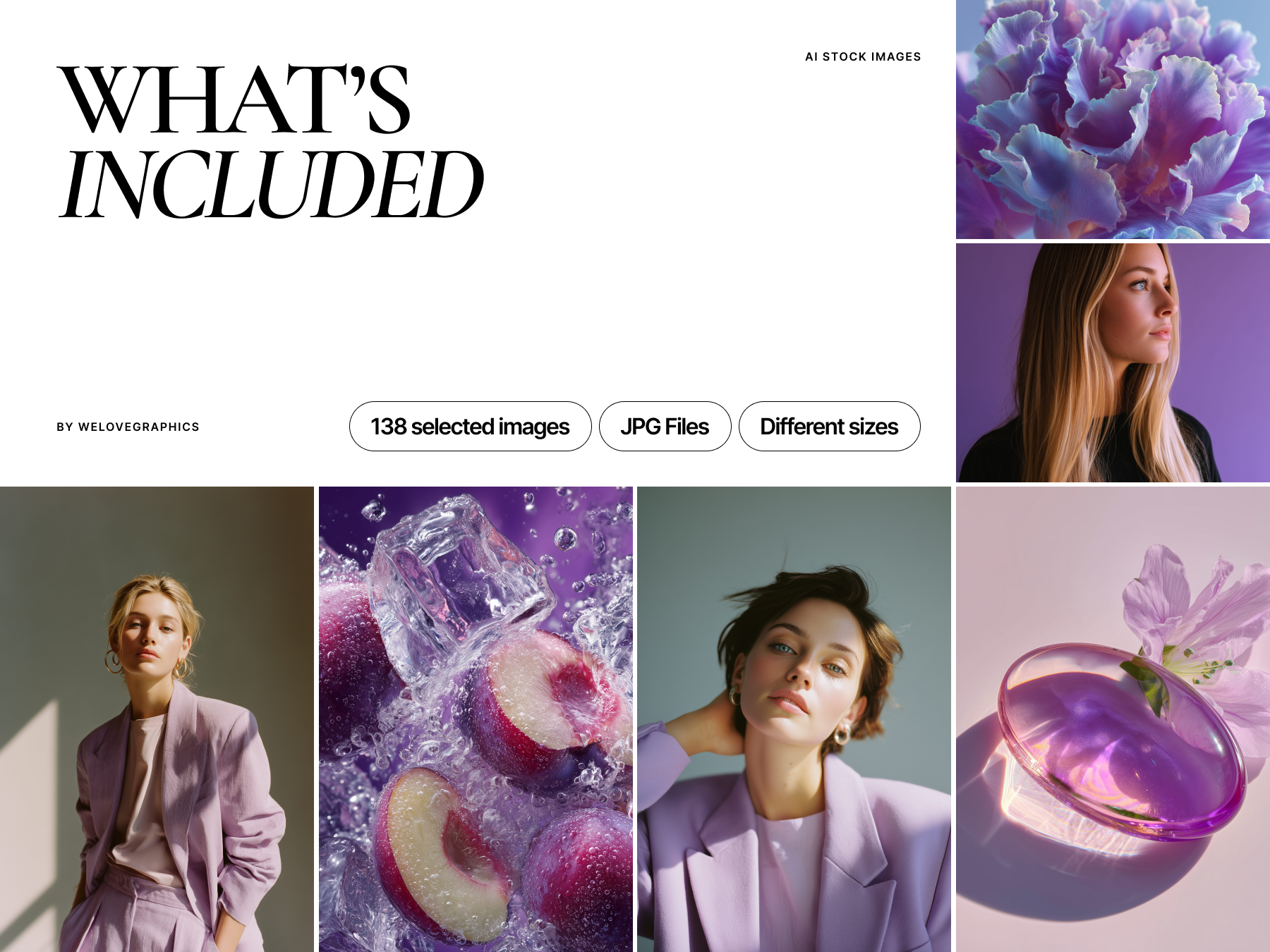Select the italic "INCLUDED" heading word

coord(272,185)
